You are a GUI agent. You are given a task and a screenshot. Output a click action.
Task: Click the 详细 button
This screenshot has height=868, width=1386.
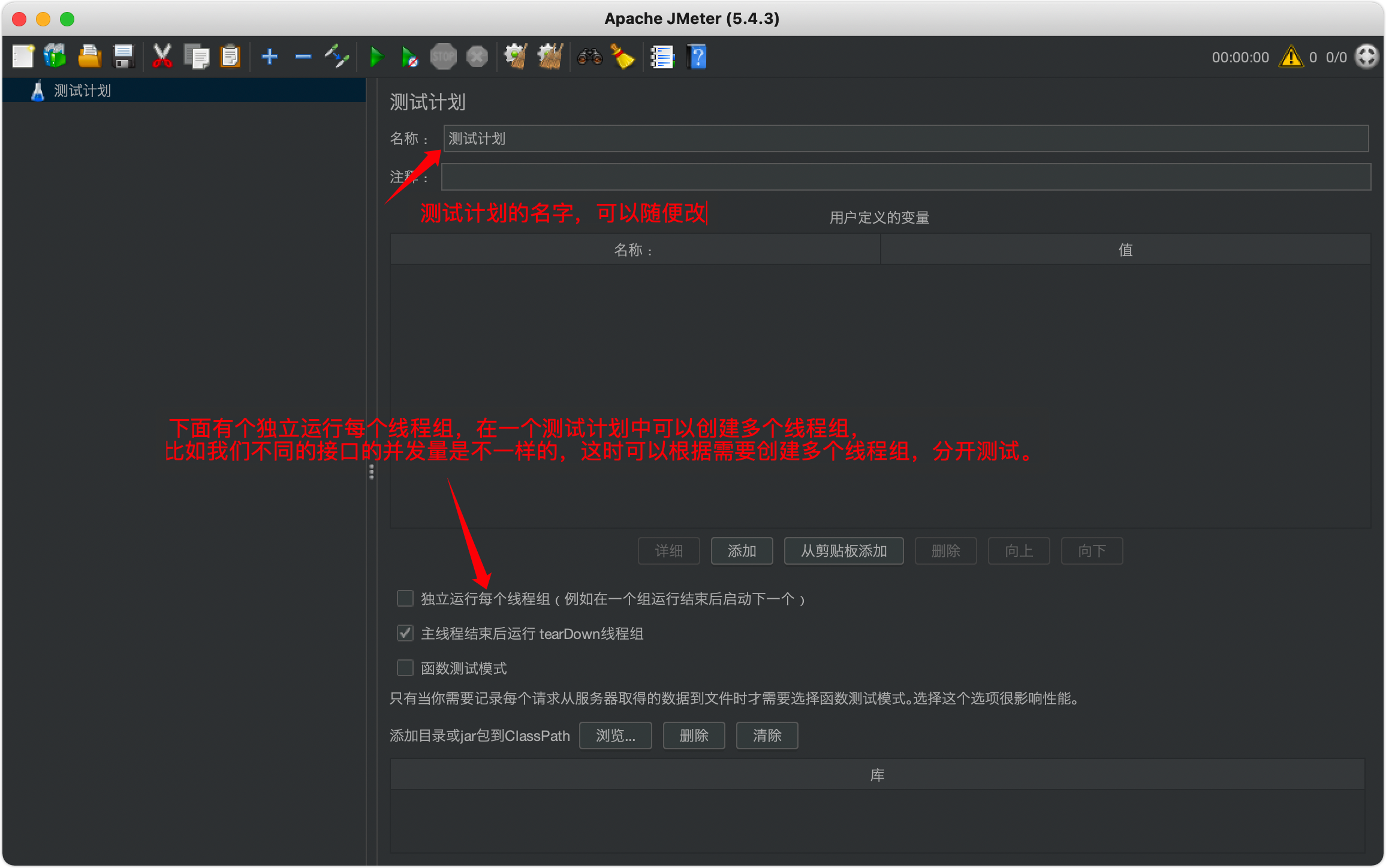point(668,550)
